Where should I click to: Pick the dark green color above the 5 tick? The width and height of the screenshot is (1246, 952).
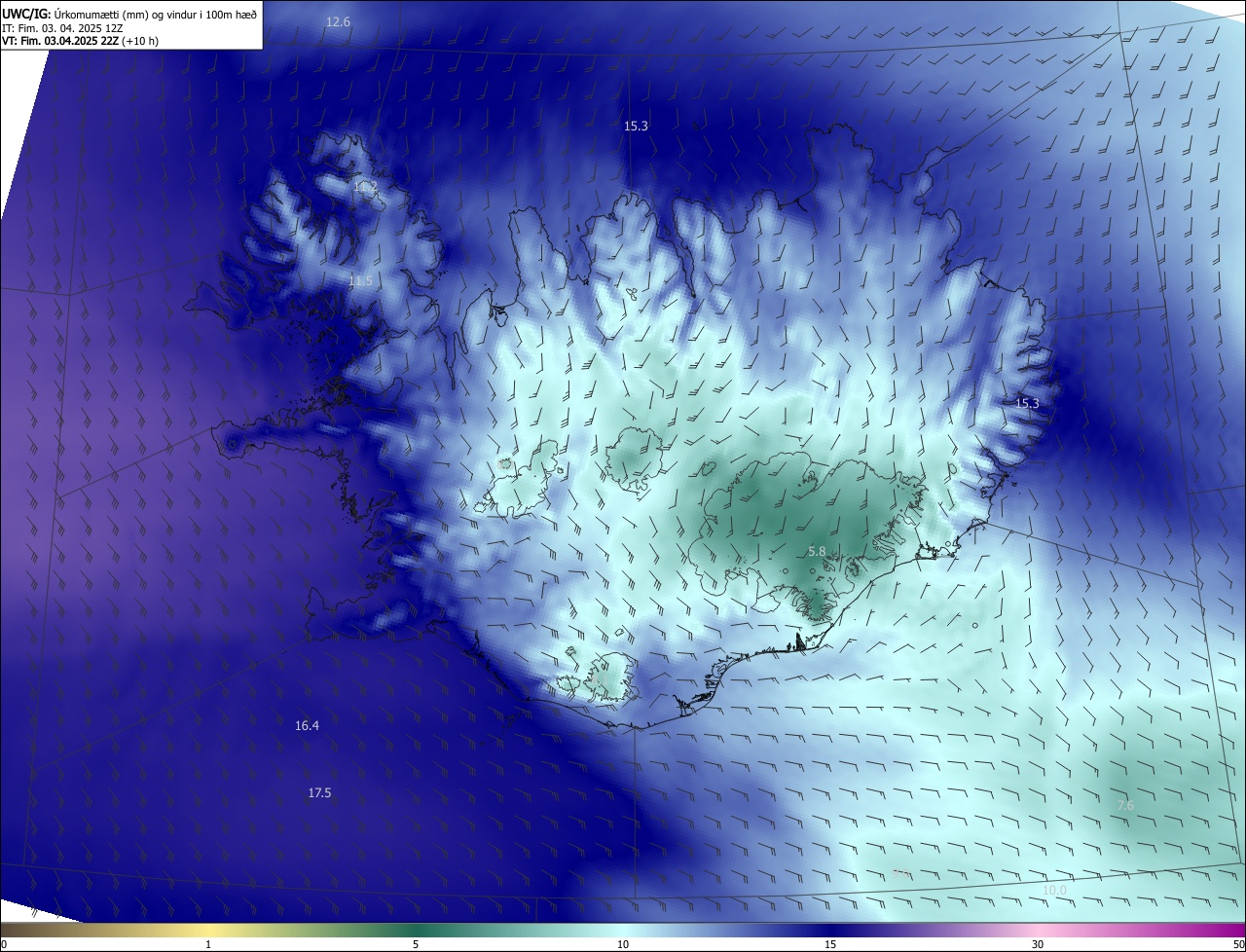pyautogui.click(x=416, y=930)
